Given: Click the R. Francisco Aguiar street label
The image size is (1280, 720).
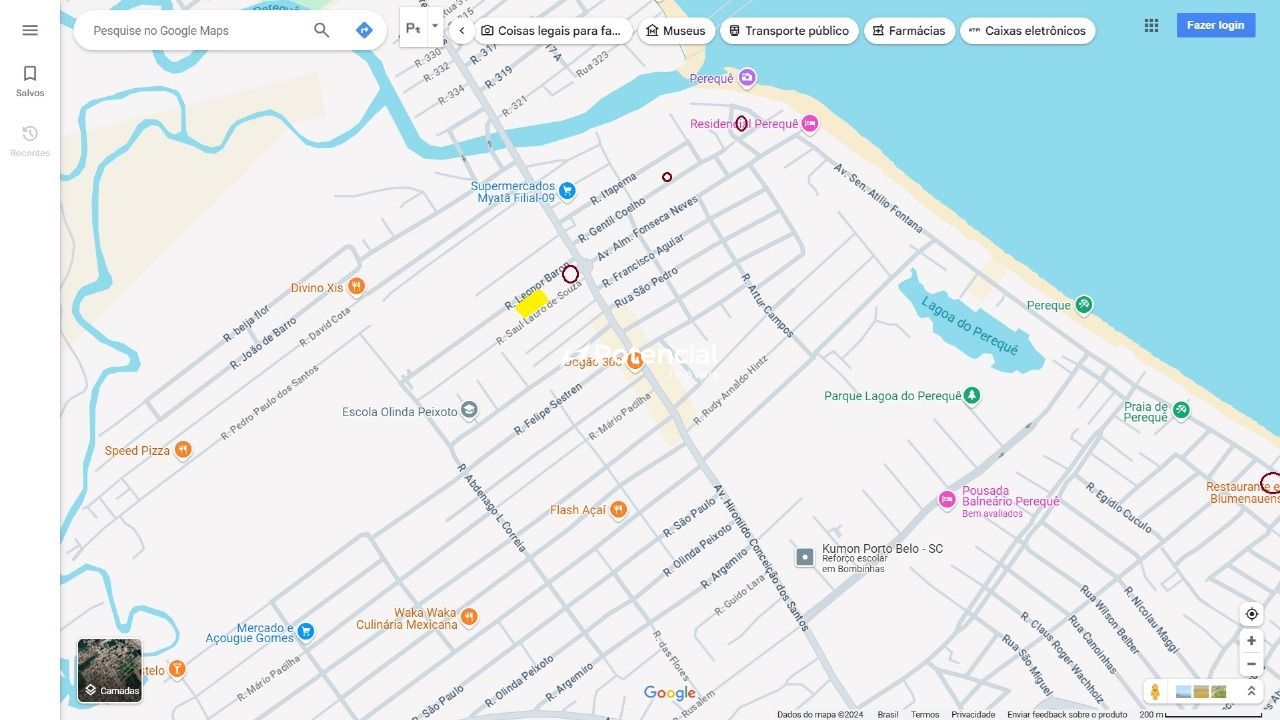Looking at the screenshot, I should tap(643, 260).
